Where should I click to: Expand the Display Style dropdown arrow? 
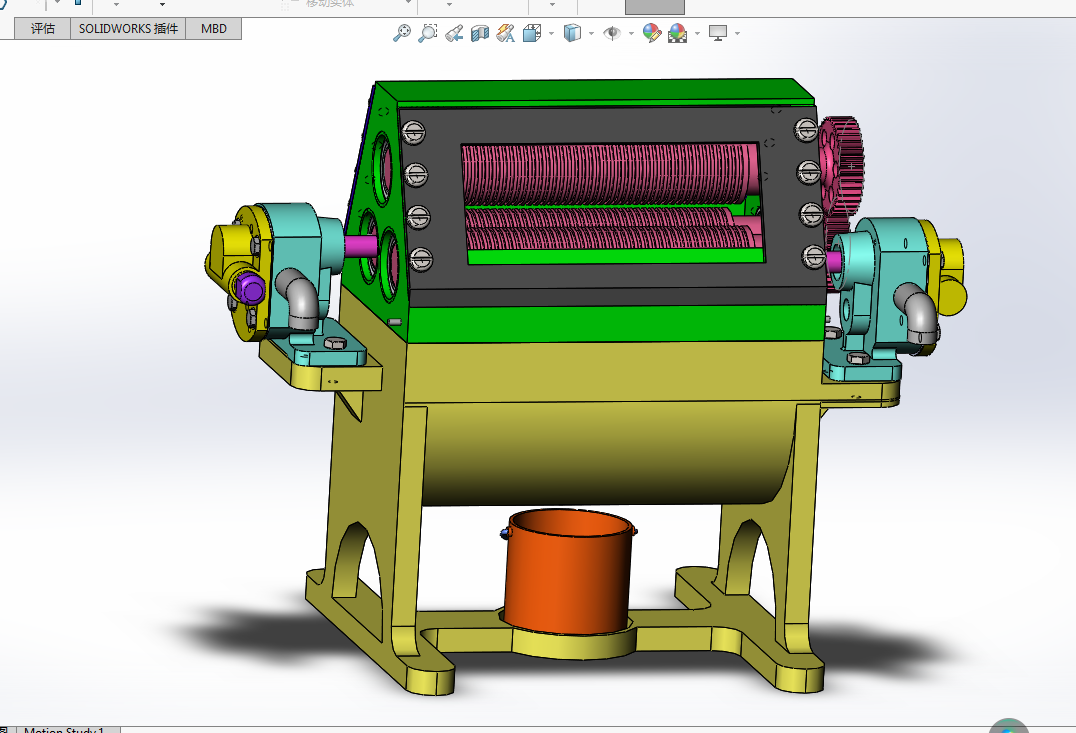pos(592,33)
